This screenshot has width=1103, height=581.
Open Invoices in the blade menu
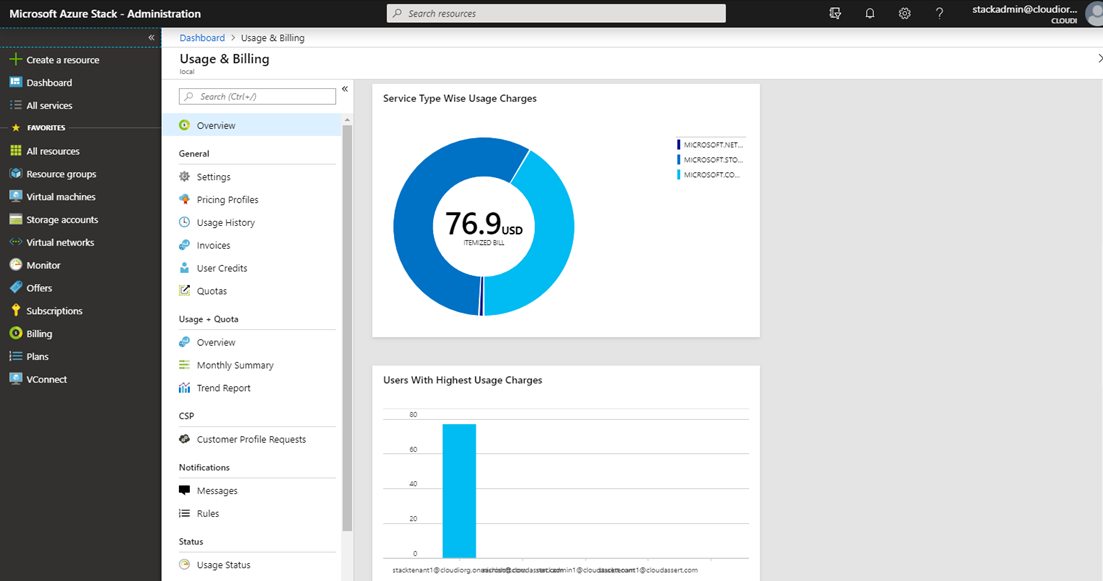pos(213,245)
